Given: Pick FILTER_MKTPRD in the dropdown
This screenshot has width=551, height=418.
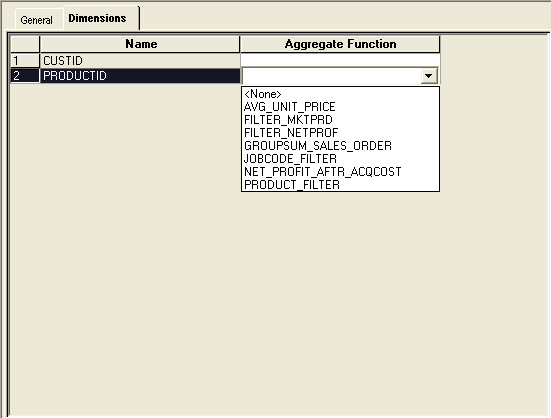Looking at the screenshot, I should pyautogui.click(x=340, y=120).
